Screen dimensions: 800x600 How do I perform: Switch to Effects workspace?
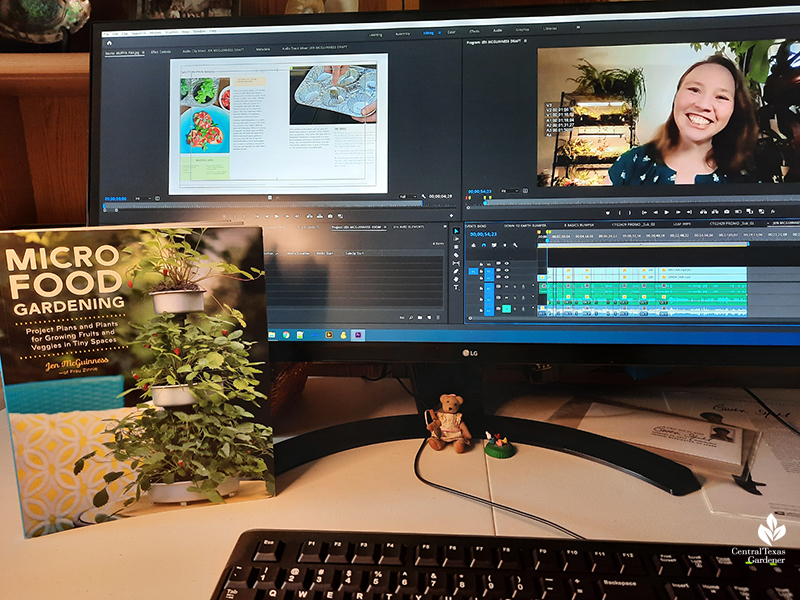point(474,31)
